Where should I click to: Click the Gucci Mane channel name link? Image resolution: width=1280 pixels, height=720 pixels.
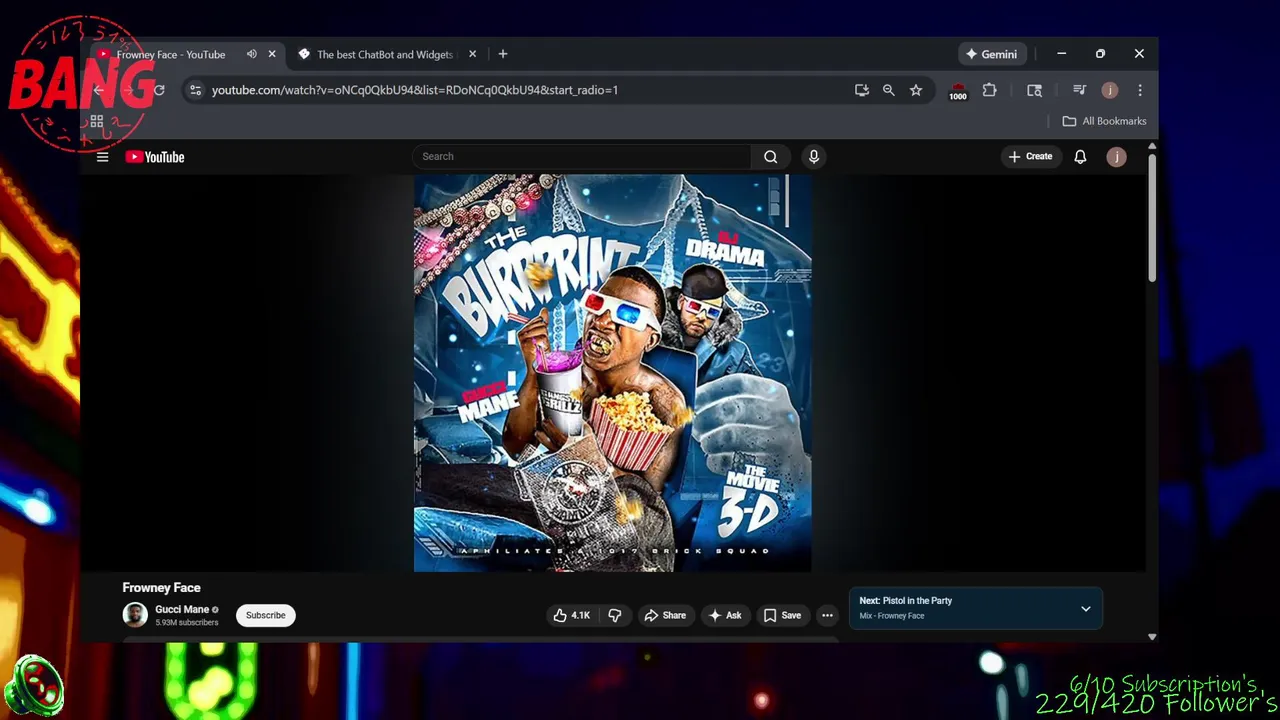coord(182,609)
